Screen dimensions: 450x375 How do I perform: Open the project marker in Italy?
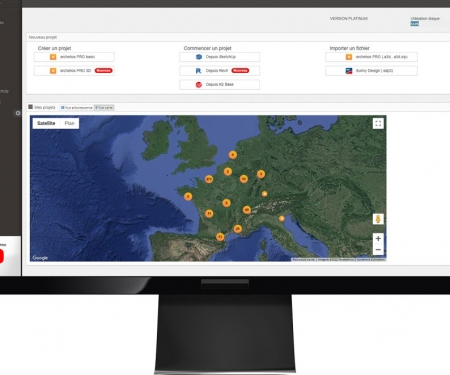coord(282,218)
